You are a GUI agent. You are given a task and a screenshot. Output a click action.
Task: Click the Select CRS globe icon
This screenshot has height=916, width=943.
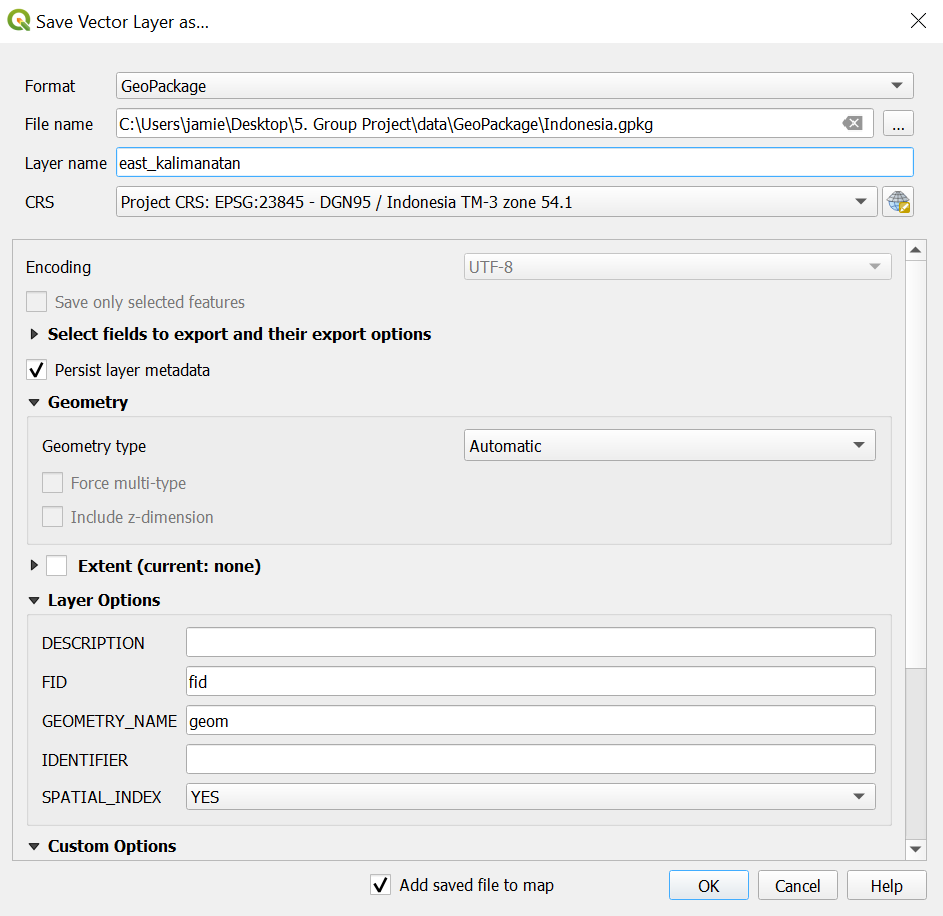coord(897,202)
